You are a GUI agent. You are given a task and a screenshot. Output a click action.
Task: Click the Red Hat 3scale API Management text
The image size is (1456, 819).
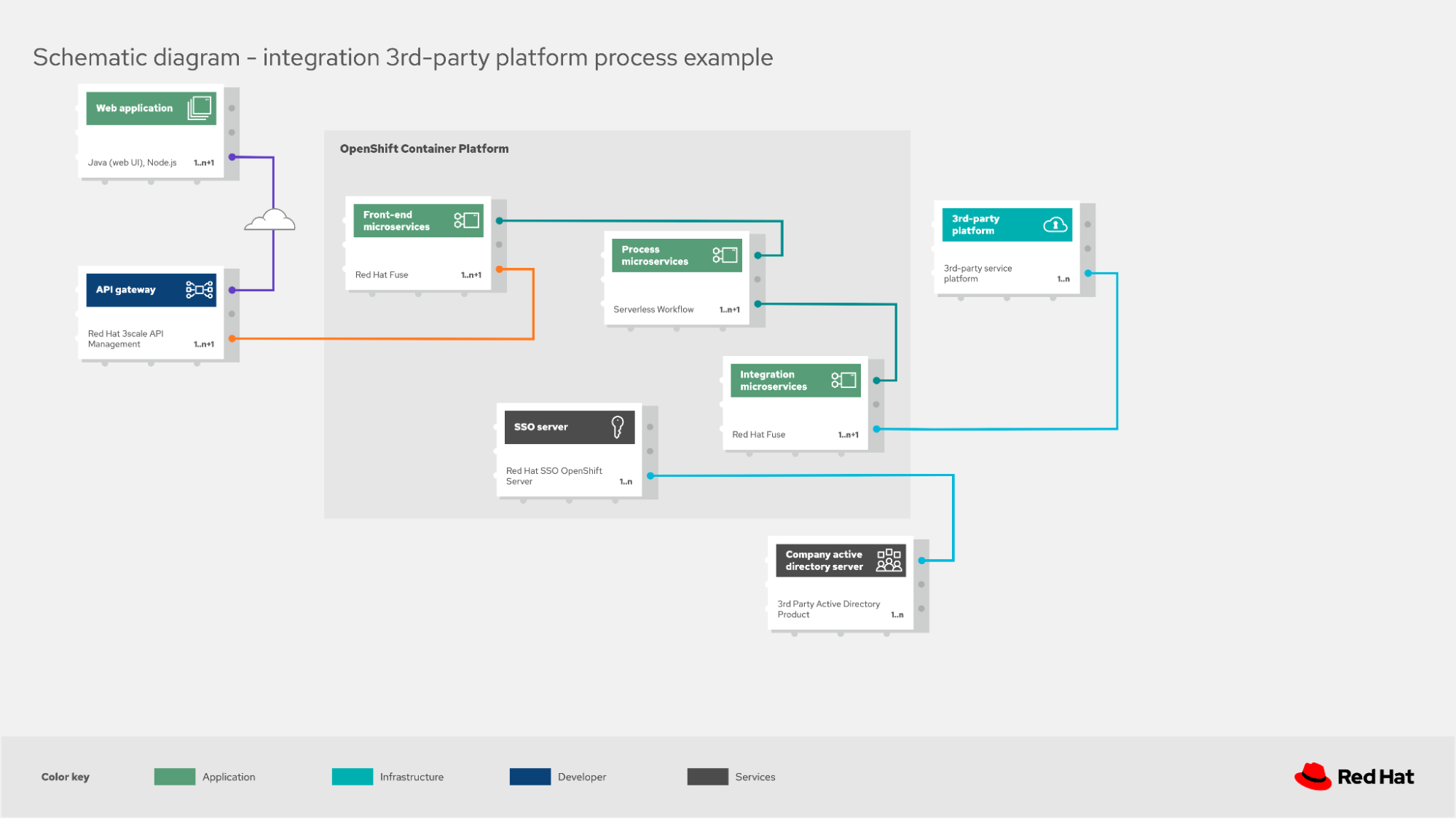tap(125, 339)
